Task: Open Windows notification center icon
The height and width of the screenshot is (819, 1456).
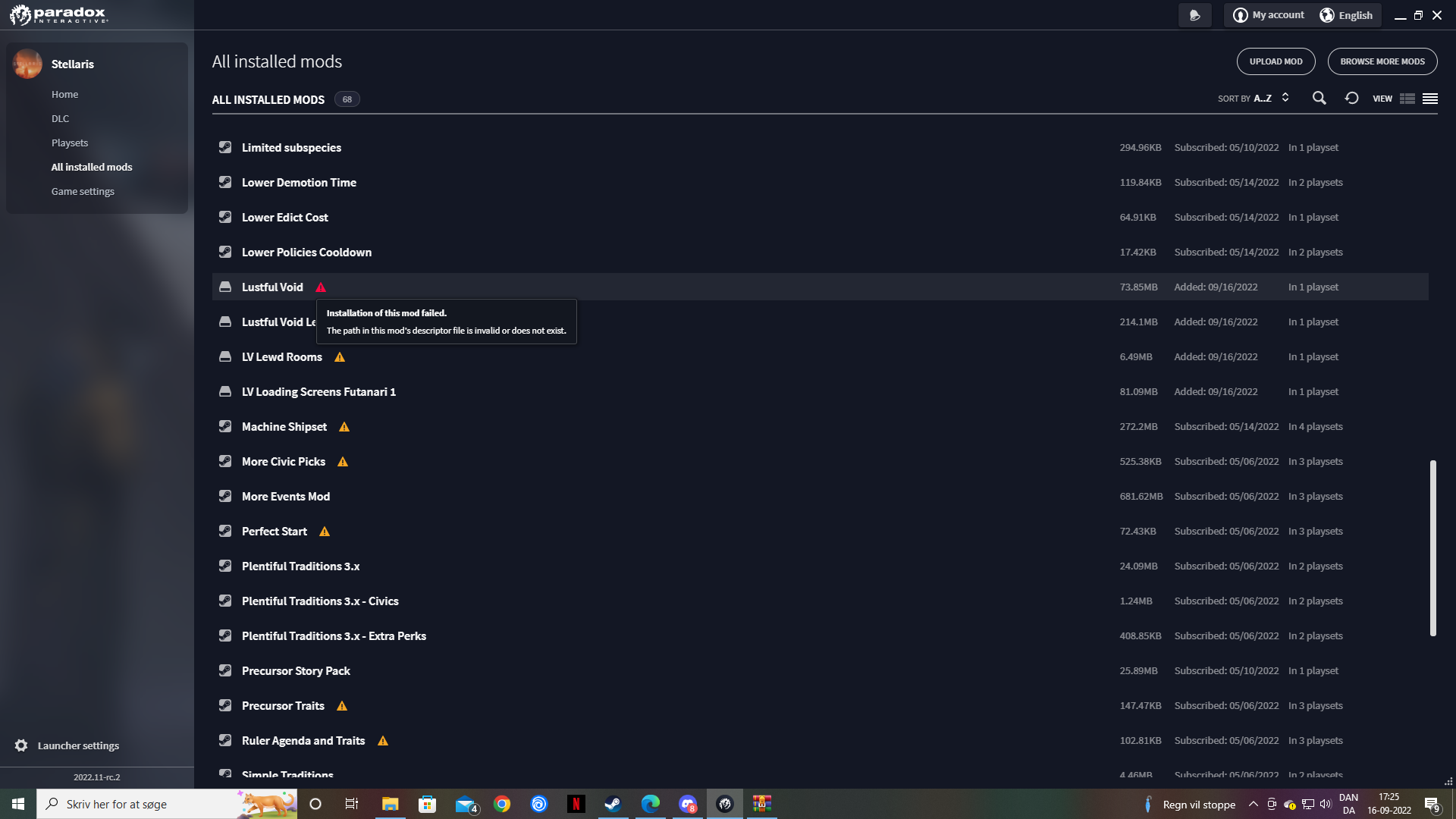Action: pyautogui.click(x=1432, y=804)
